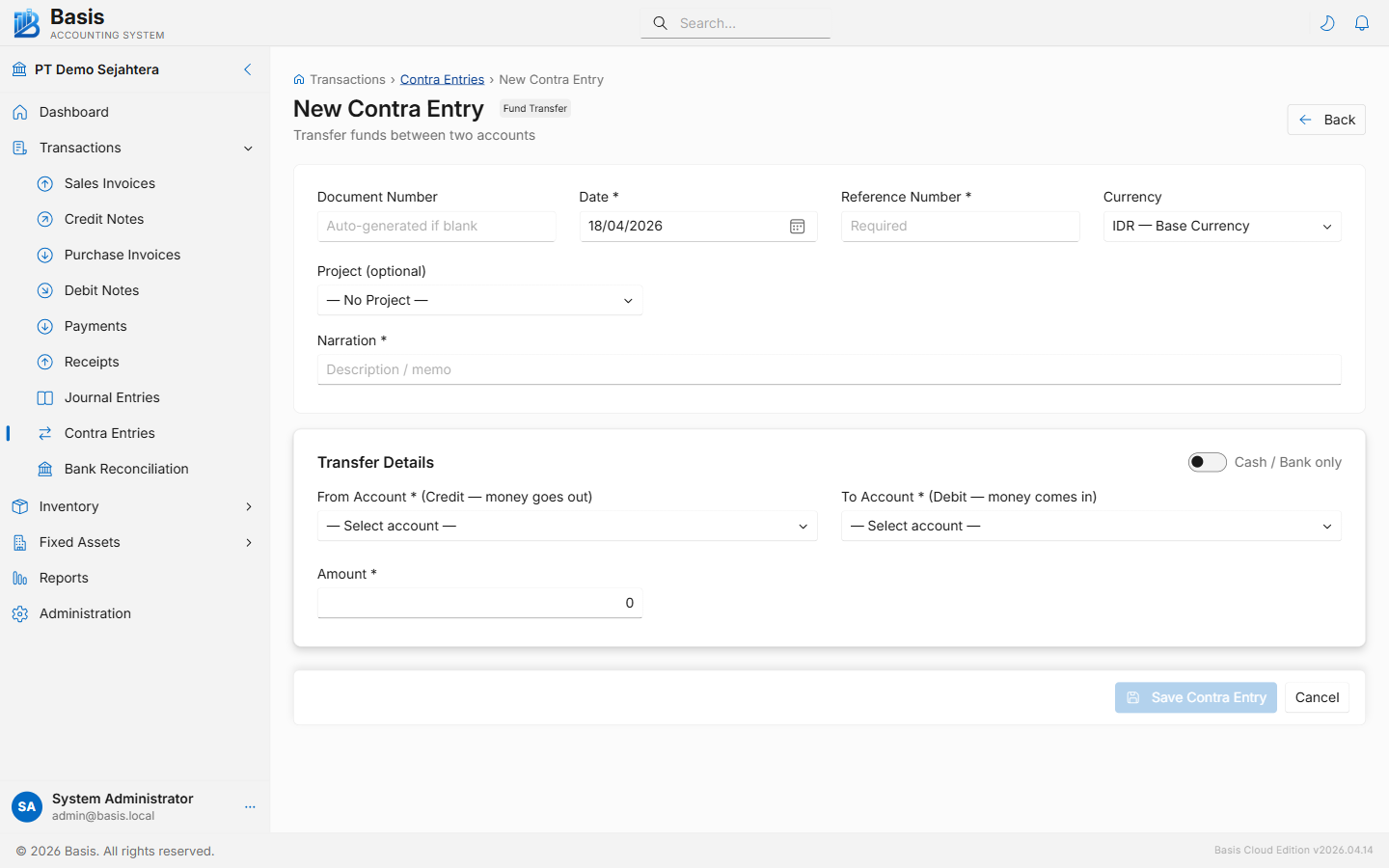Open the dark mode moon icon

pos(1327,22)
